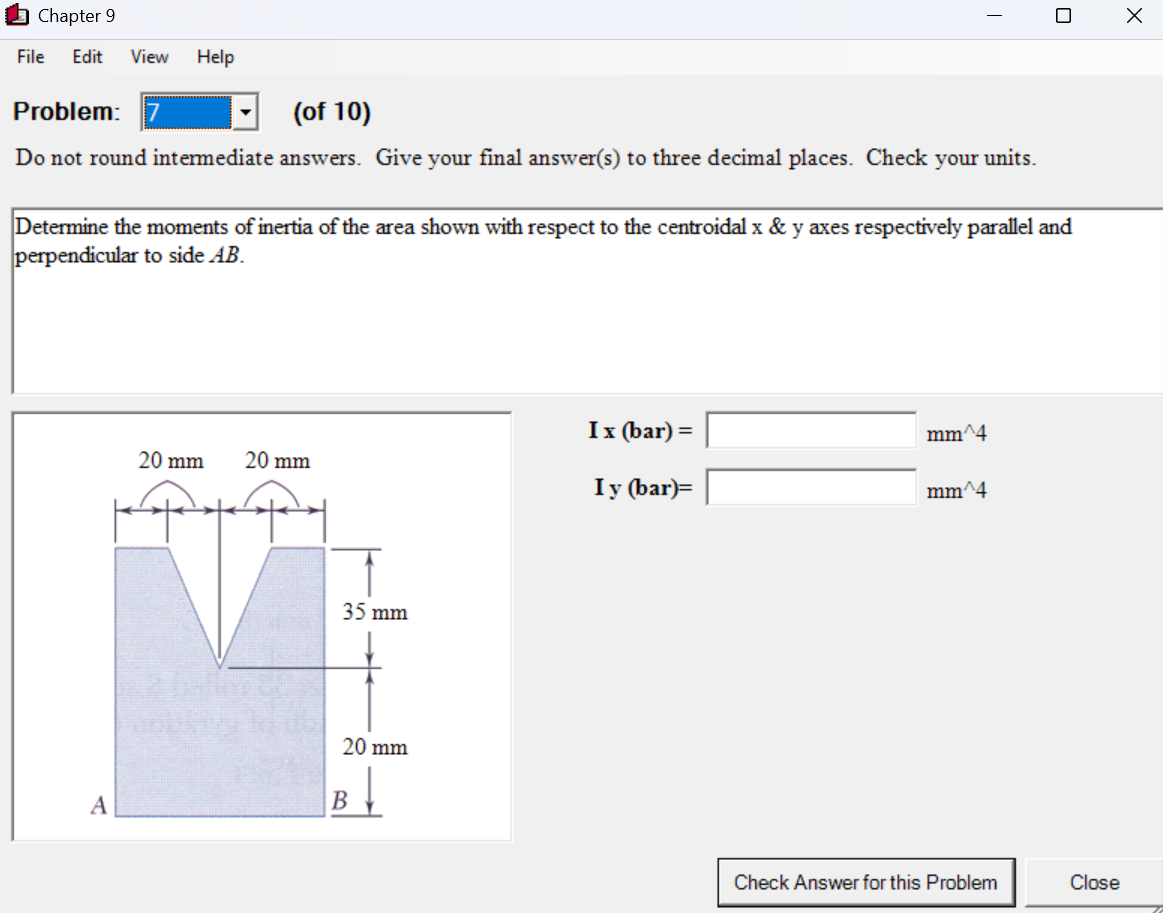The width and height of the screenshot is (1163, 913).
Task: Click the Close button next to Check Answer
Action: tap(1094, 882)
